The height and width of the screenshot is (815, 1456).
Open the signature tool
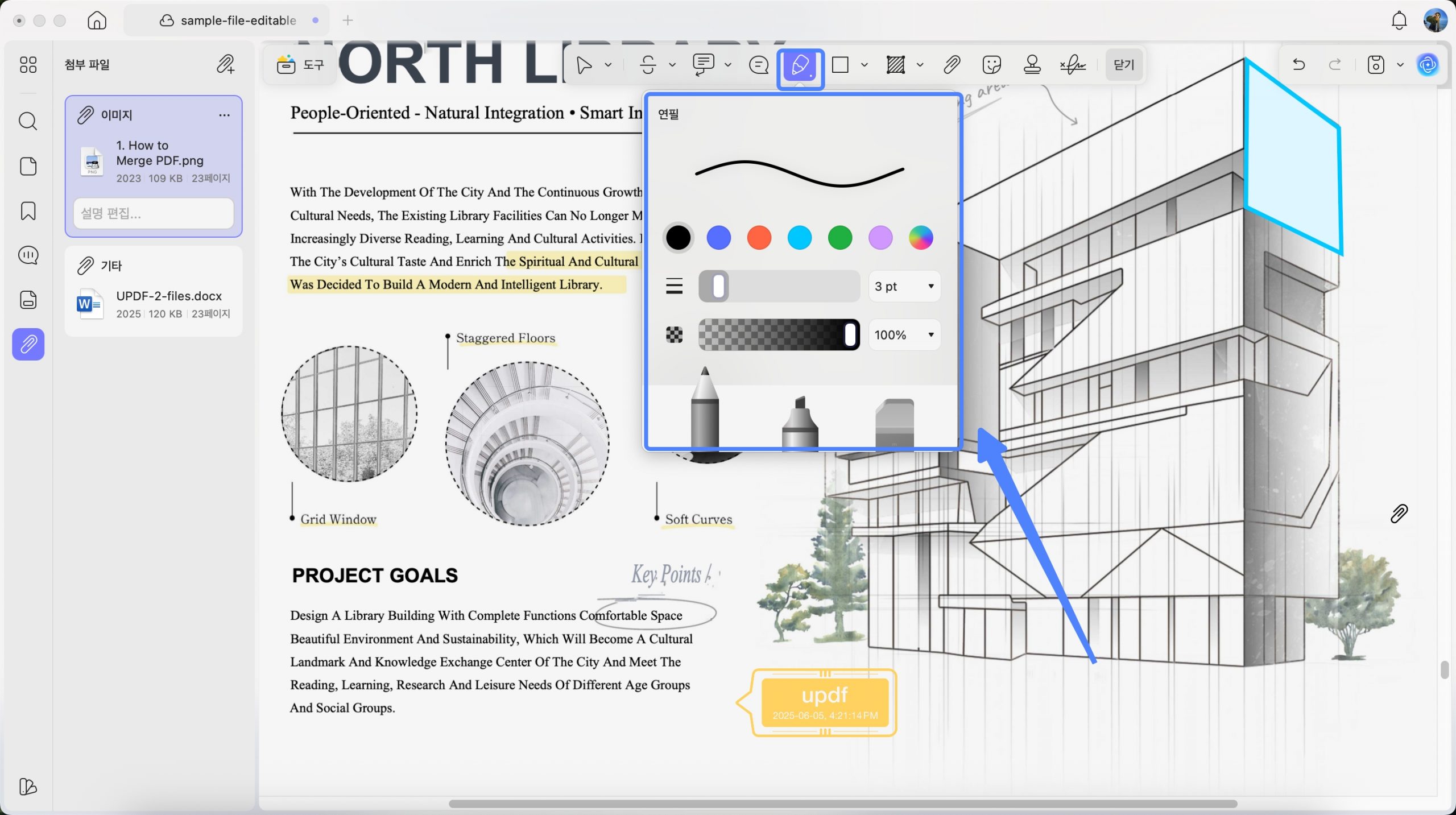[1073, 65]
